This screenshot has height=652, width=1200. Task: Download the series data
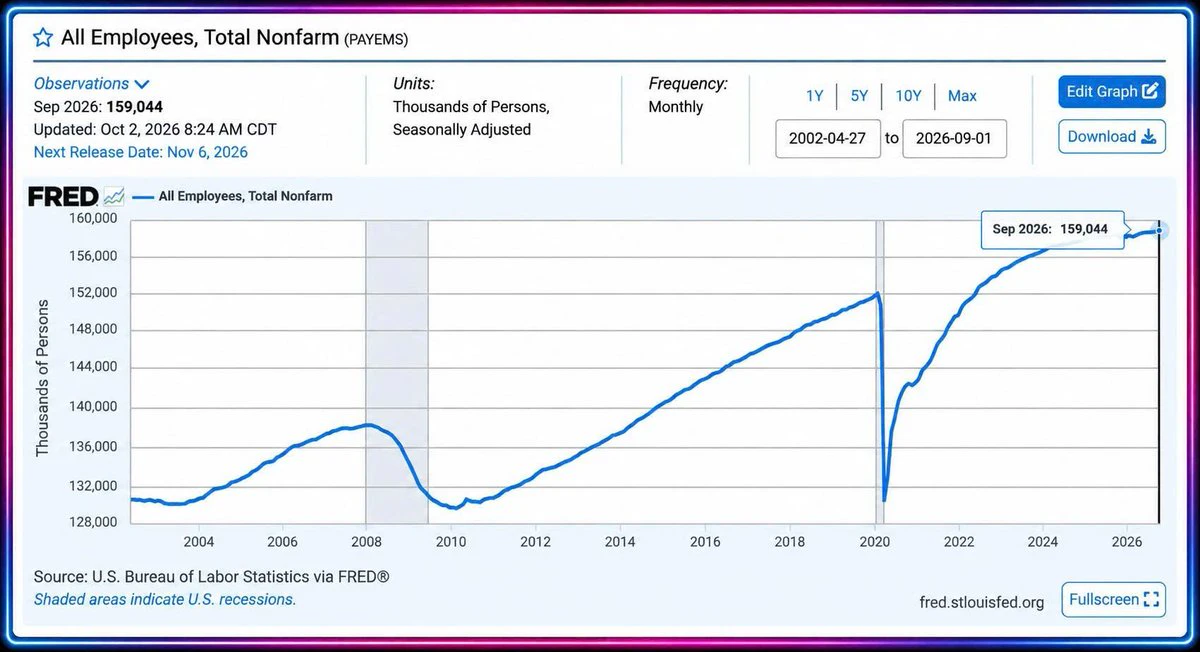1112,137
